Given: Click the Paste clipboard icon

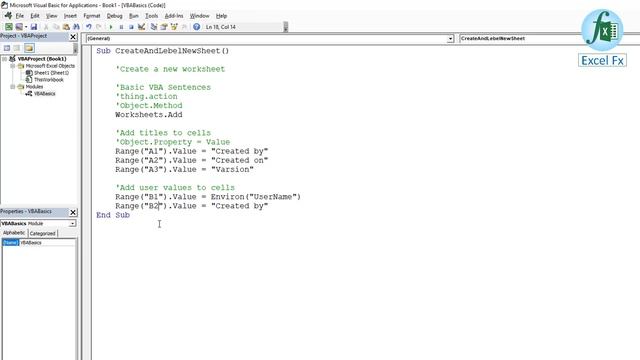Looking at the screenshot, I should pyautogui.click(x=66, y=27).
